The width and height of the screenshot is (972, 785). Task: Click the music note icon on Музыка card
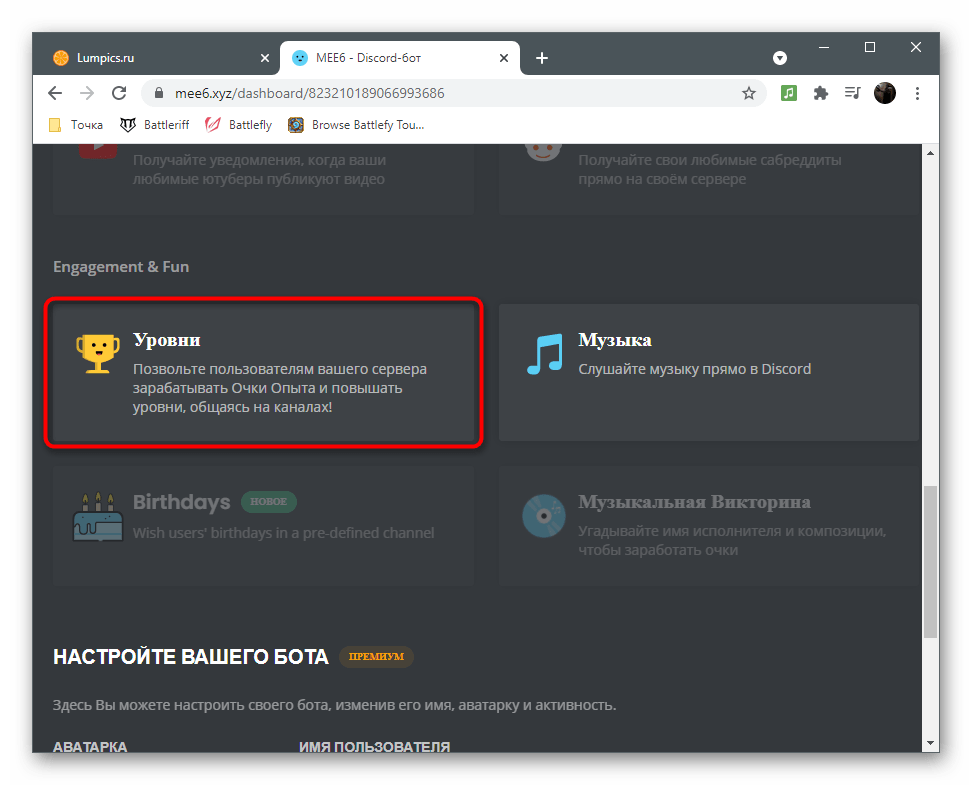(545, 354)
